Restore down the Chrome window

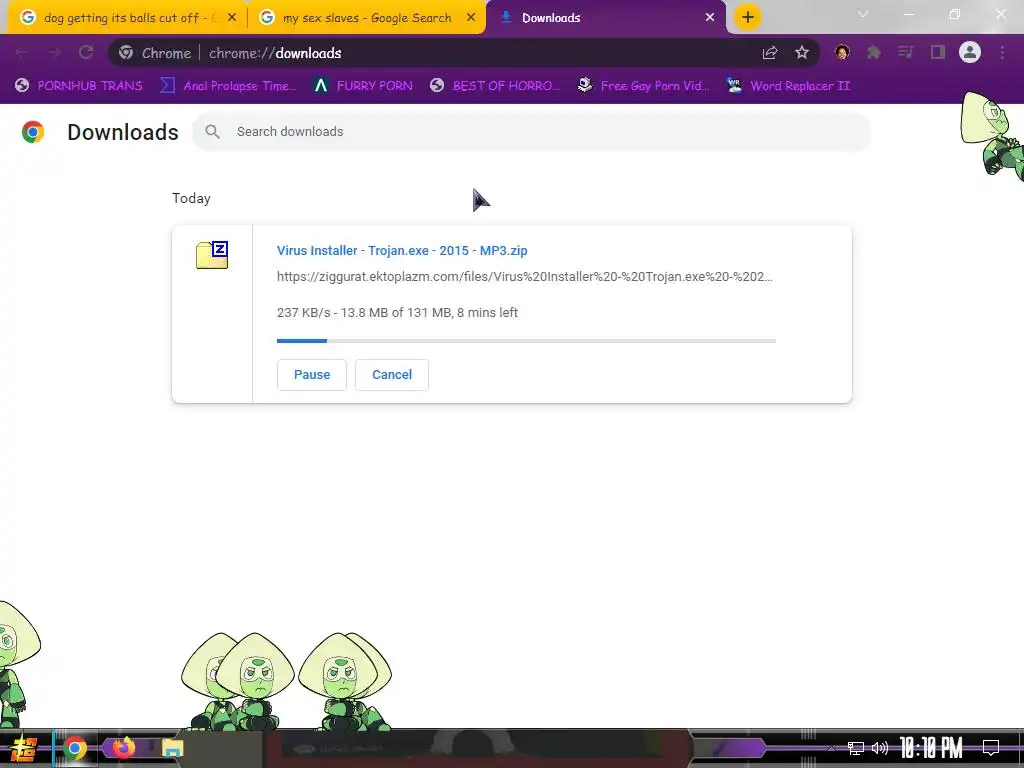pos(955,14)
